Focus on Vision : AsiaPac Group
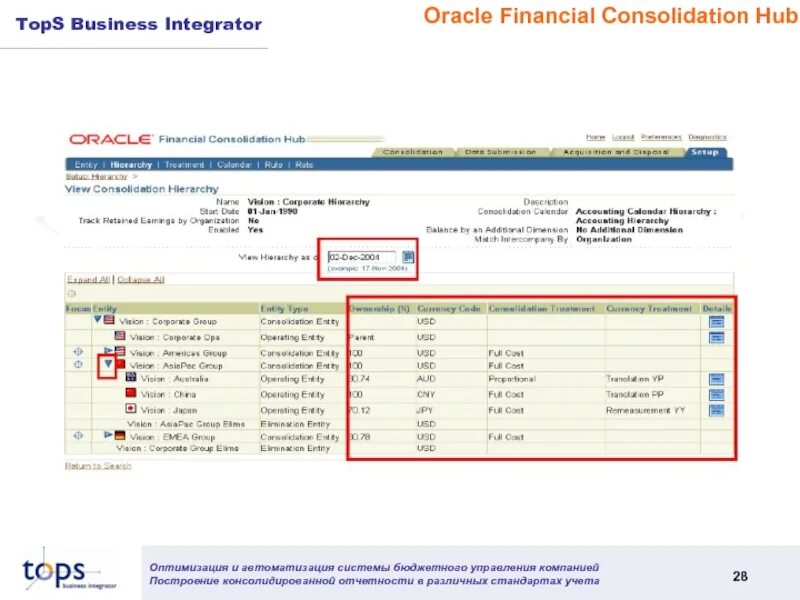800x600 pixels. pos(78,364)
